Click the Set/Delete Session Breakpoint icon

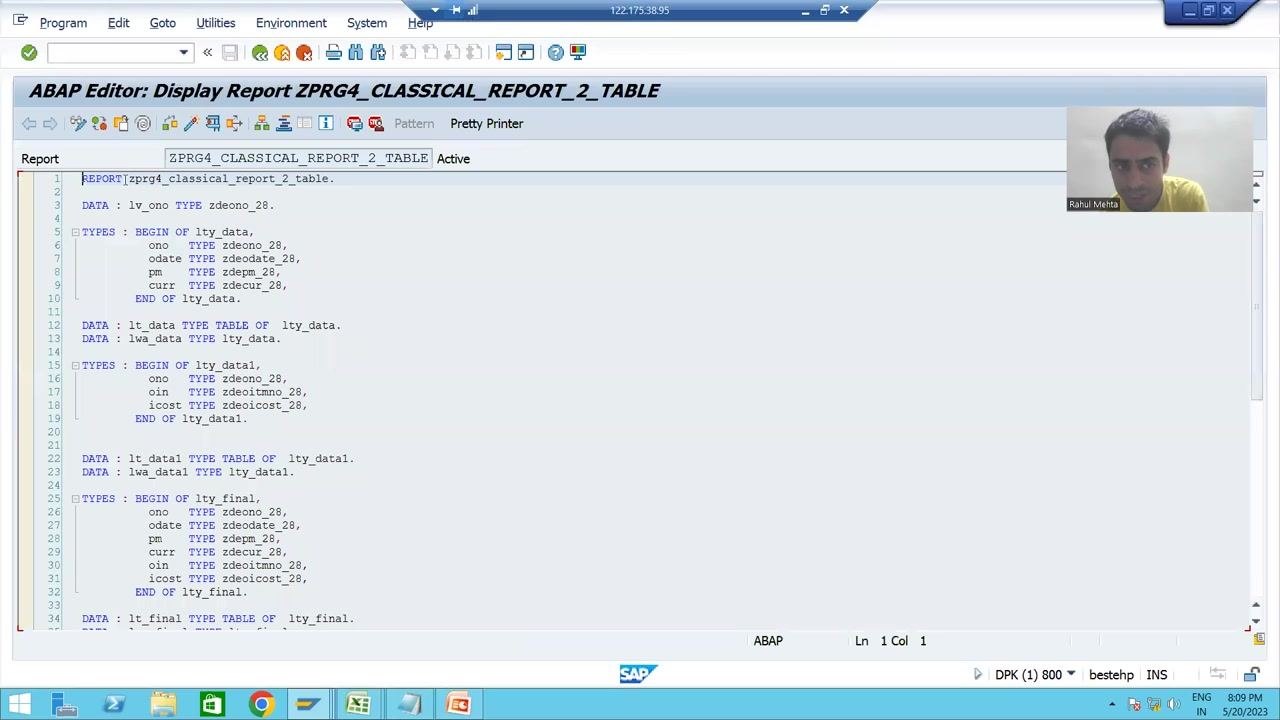pos(354,123)
